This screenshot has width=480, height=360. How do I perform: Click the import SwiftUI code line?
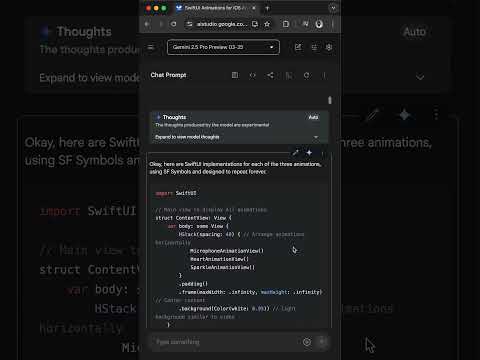coord(176,193)
